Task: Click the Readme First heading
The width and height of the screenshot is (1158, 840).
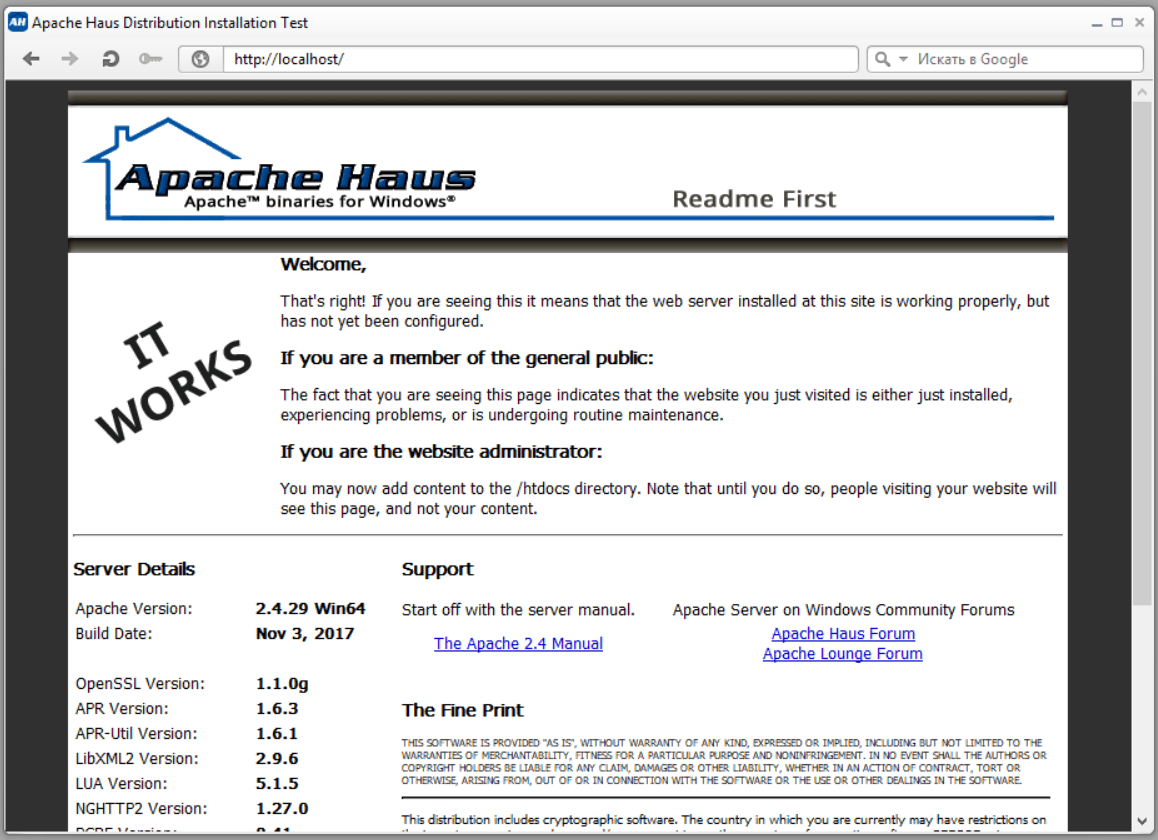Action: point(754,199)
